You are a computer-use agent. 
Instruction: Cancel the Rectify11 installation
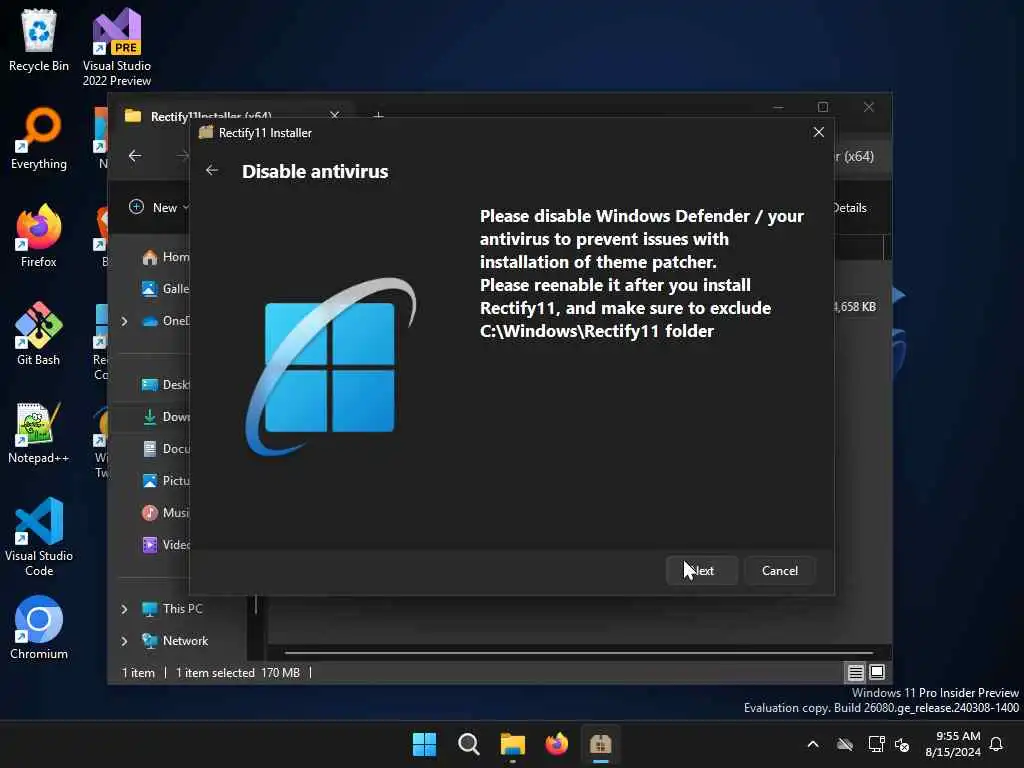pyautogui.click(x=780, y=570)
